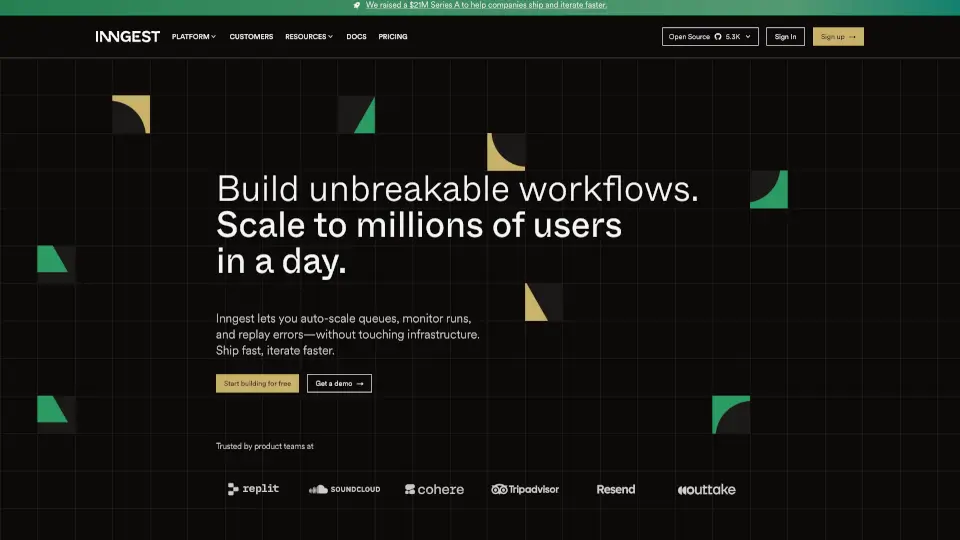Click the Cohere logo
Image resolution: width=960 pixels, height=540 pixels.
(434, 489)
